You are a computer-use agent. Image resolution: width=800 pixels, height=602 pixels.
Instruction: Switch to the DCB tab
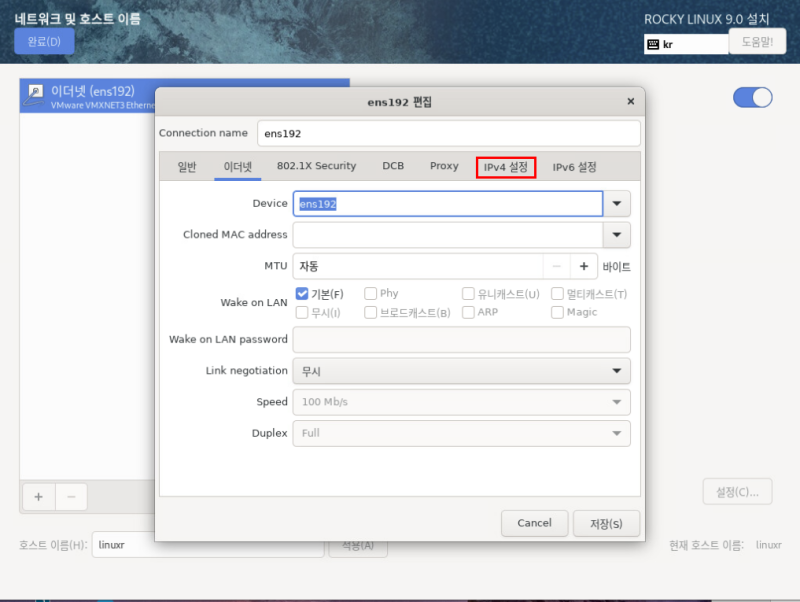click(393, 166)
